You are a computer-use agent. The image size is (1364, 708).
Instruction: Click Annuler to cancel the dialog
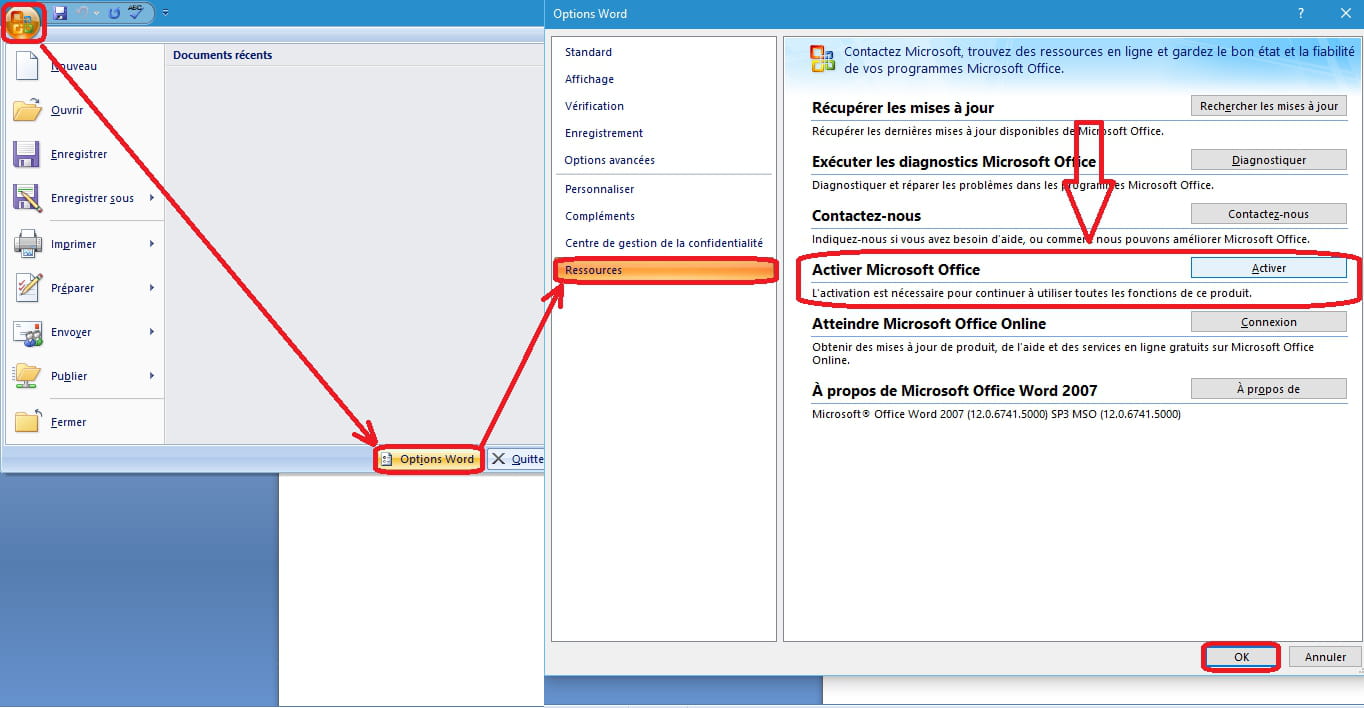tap(1325, 657)
